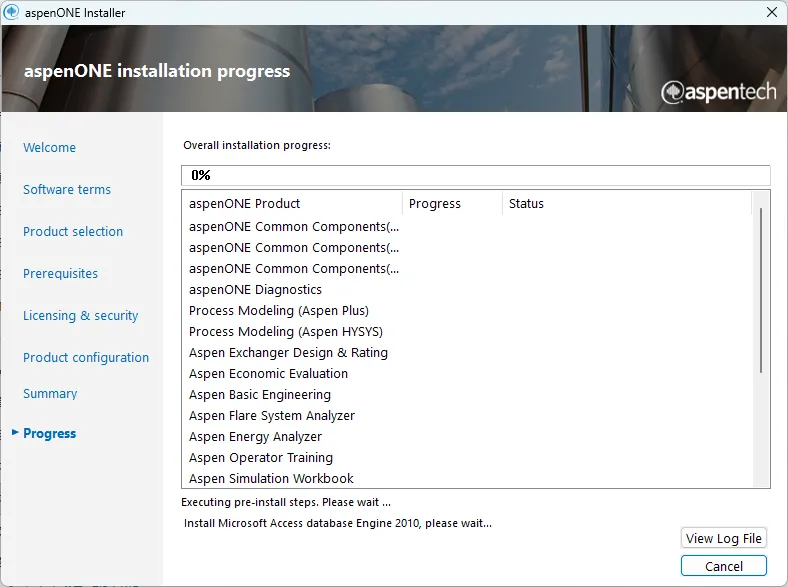
Task: Click the aspentech logo in the banner
Action: point(718,92)
